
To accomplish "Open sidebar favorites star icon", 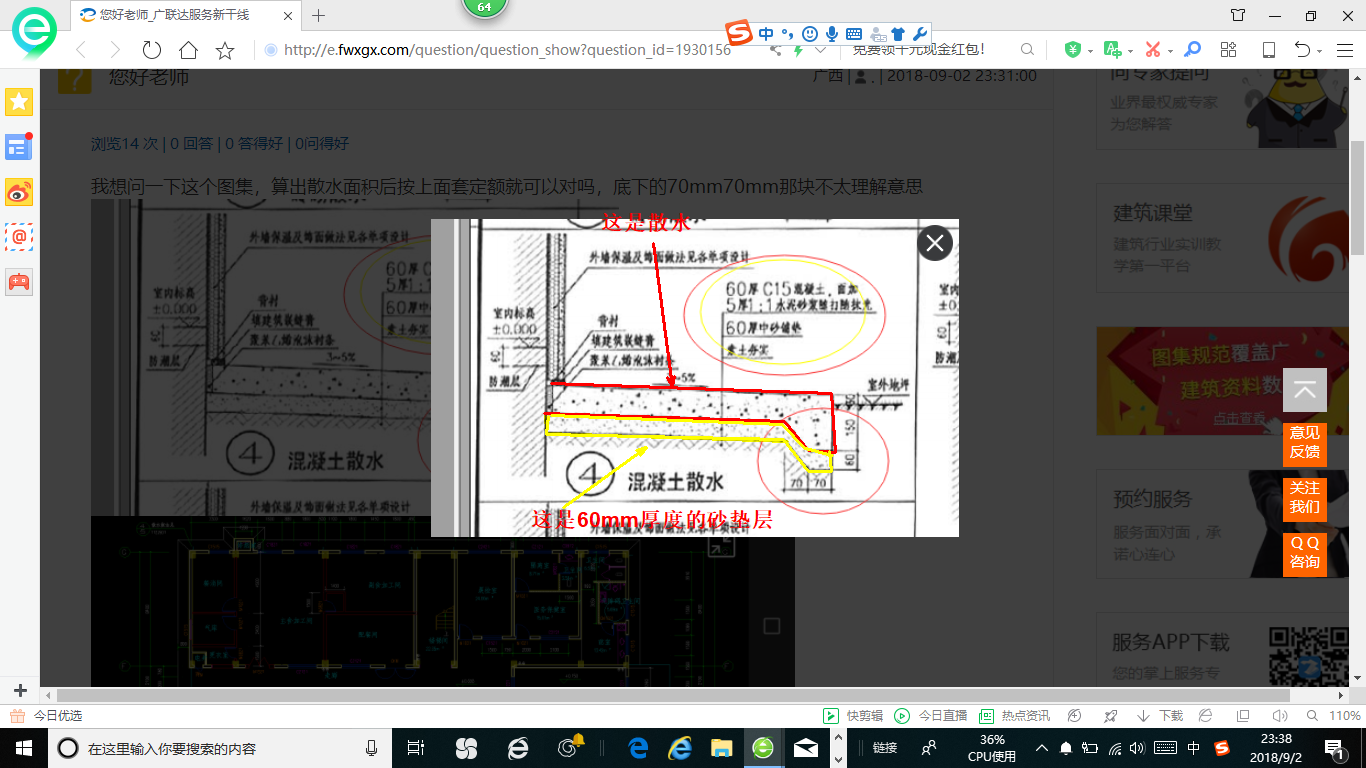I will pos(19,101).
